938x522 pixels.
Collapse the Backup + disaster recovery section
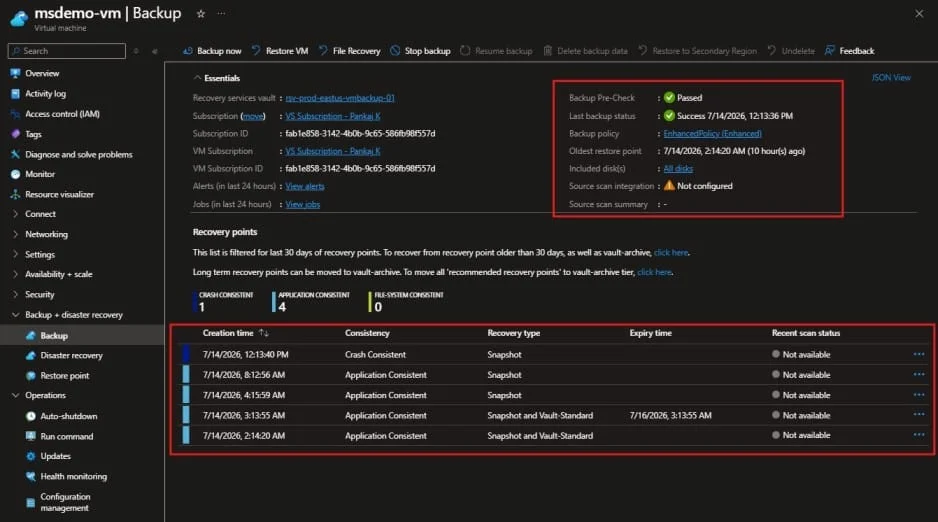pos(16,315)
